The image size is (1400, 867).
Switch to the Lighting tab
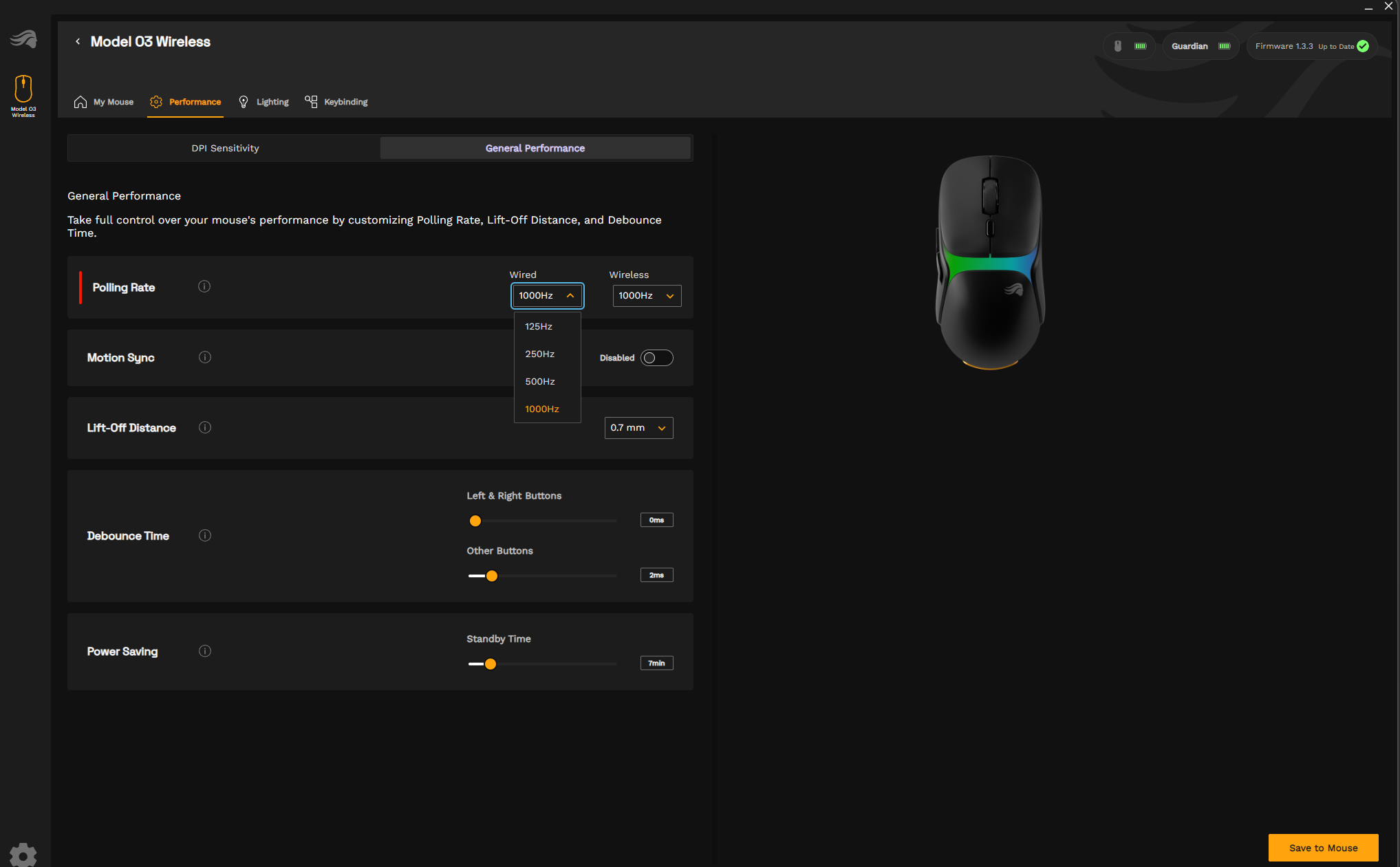(x=264, y=102)
